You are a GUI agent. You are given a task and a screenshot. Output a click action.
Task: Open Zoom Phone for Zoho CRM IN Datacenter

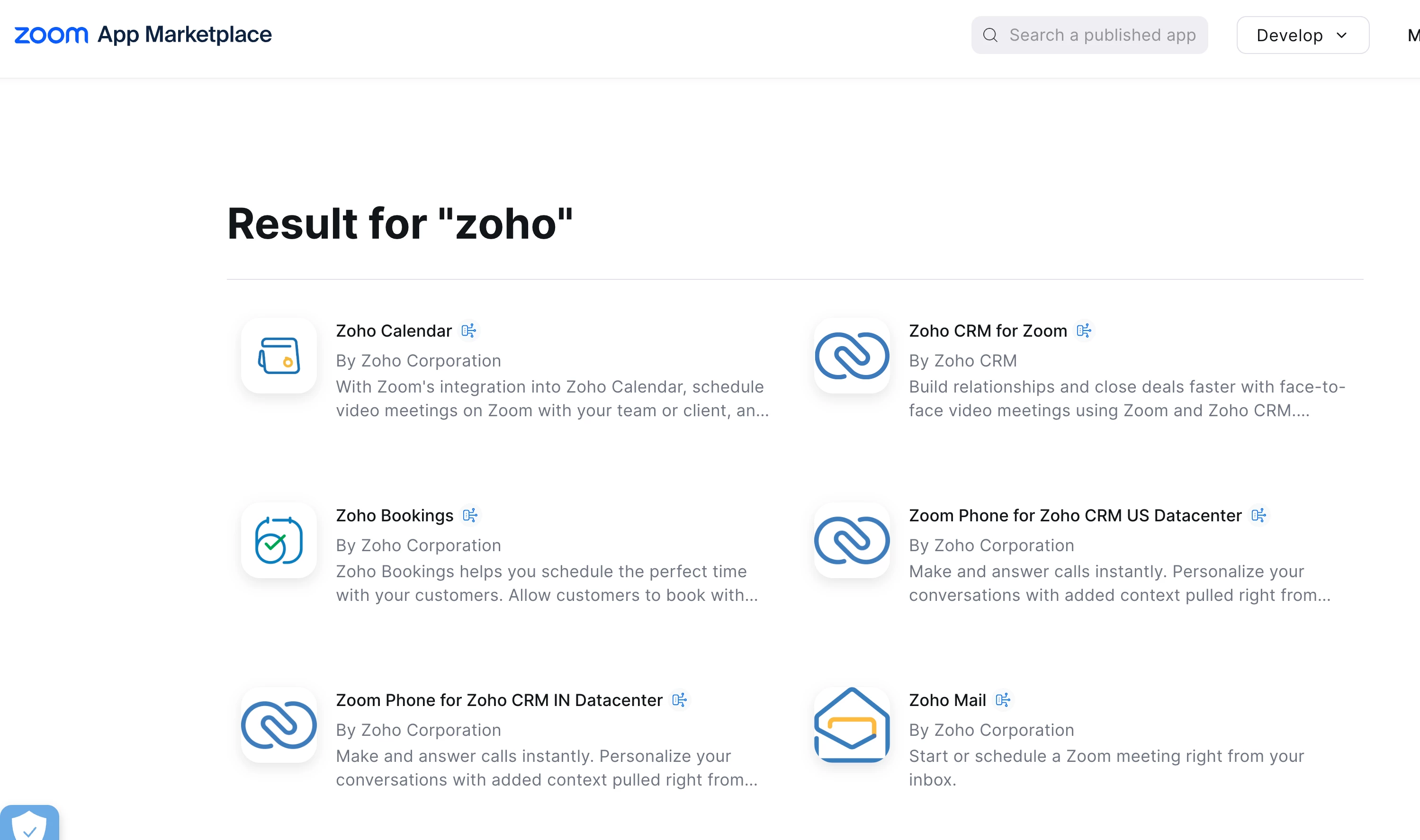pyautogui.click(x=499, y=700)
